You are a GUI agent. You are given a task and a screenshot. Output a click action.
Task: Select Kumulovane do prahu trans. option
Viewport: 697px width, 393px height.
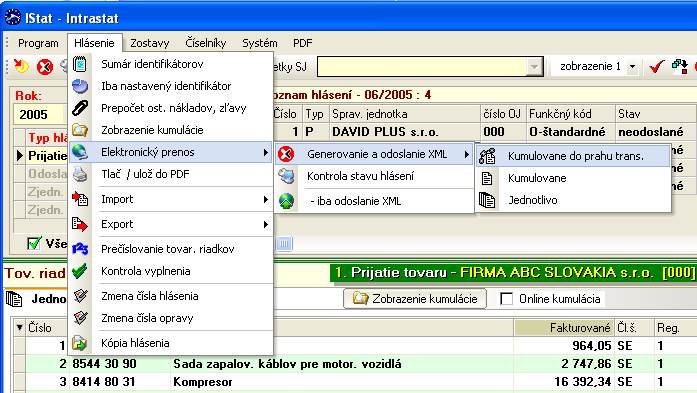(x=573, y=156)
